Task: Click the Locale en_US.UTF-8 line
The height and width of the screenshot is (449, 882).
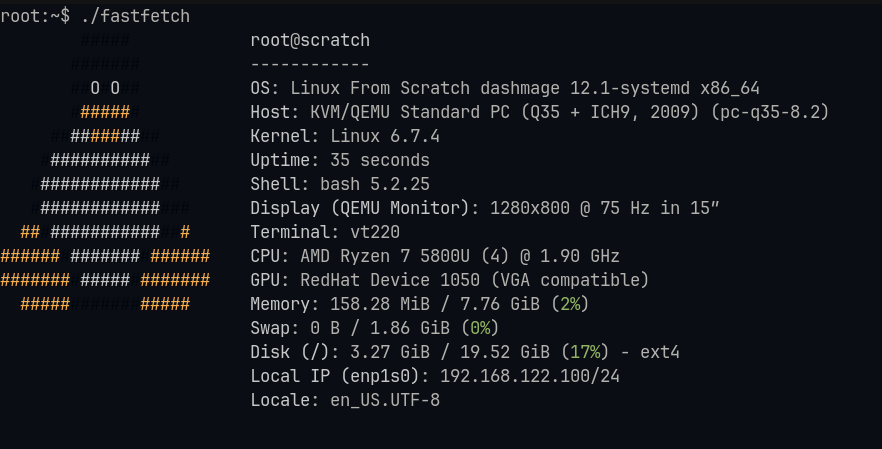Action: [x=345, y=400]
